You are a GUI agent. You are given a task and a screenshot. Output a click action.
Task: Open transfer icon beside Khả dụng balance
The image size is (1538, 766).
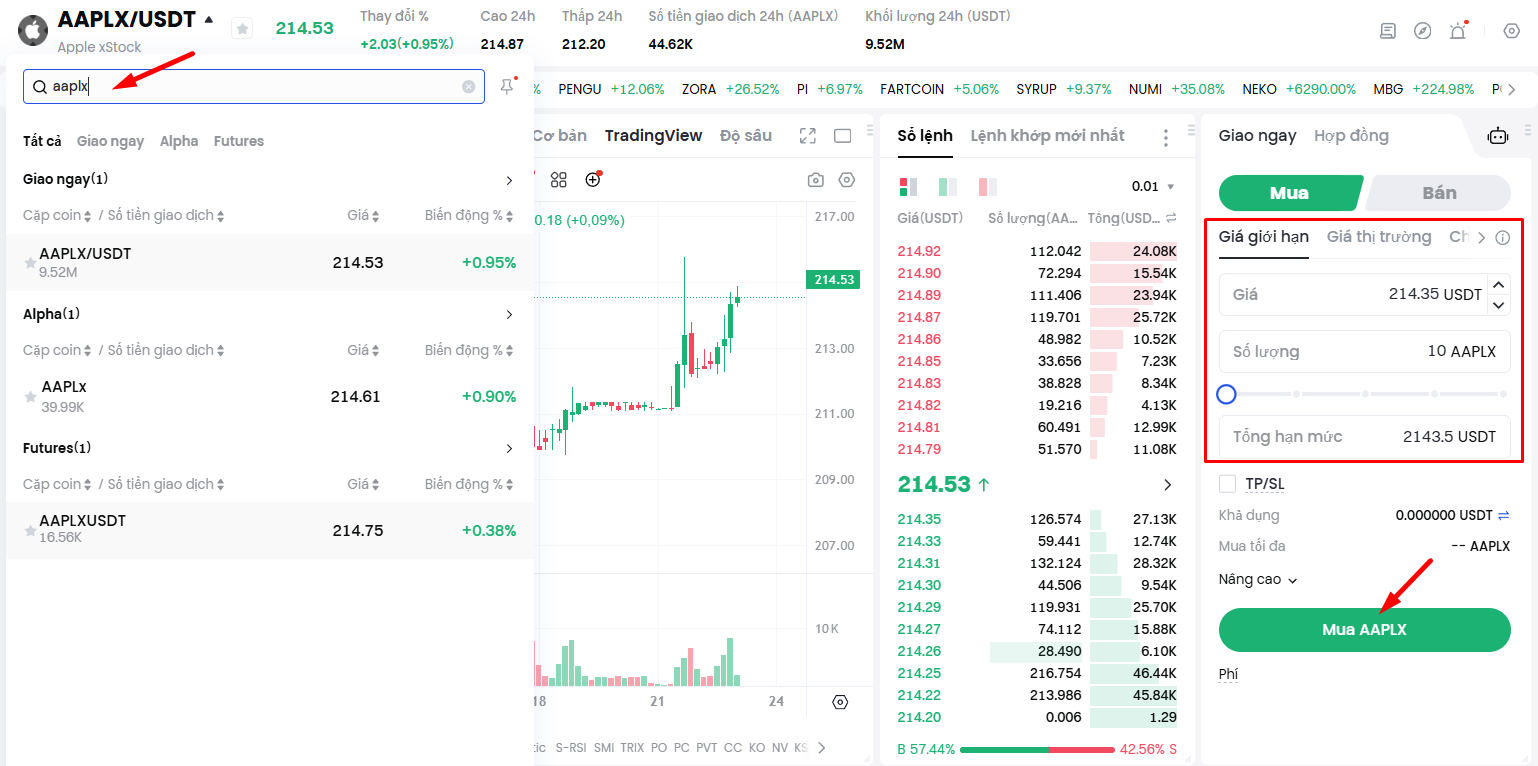pos(1503,516)
